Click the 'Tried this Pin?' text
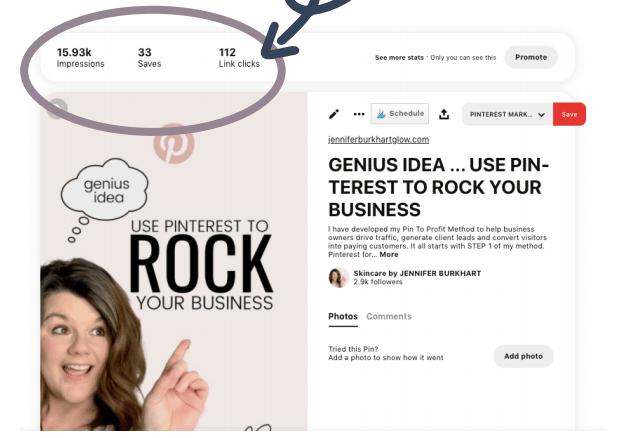The image size is (635, 438). pos(353,349)
